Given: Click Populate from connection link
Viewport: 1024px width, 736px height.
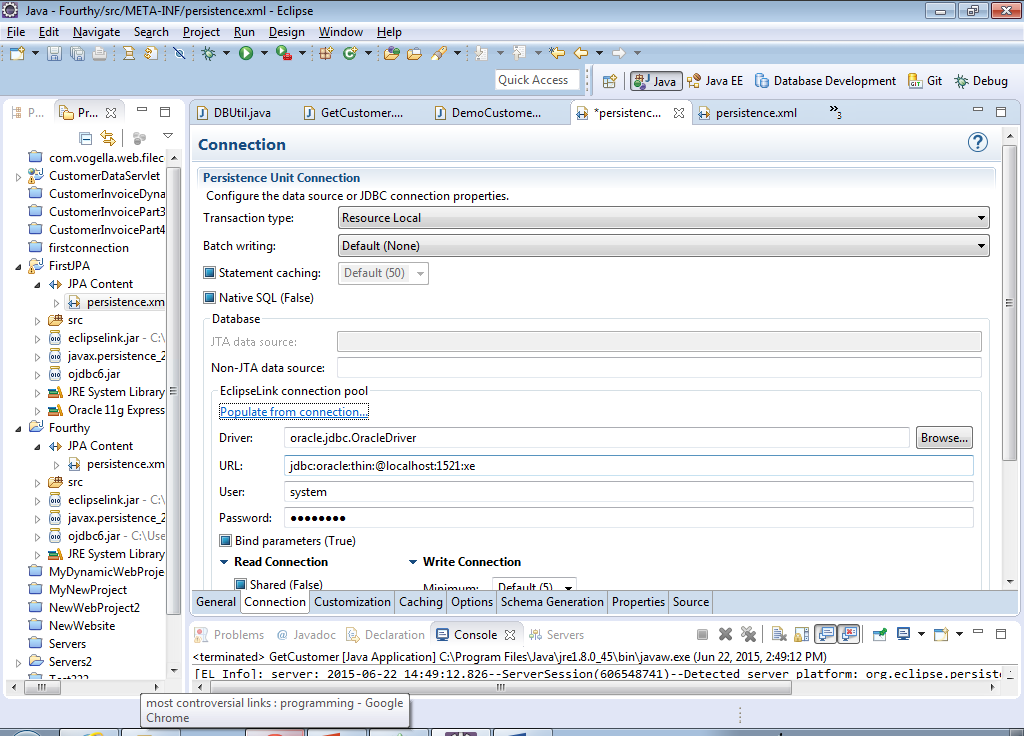Looking at the screenshot, I should point(294,412).
